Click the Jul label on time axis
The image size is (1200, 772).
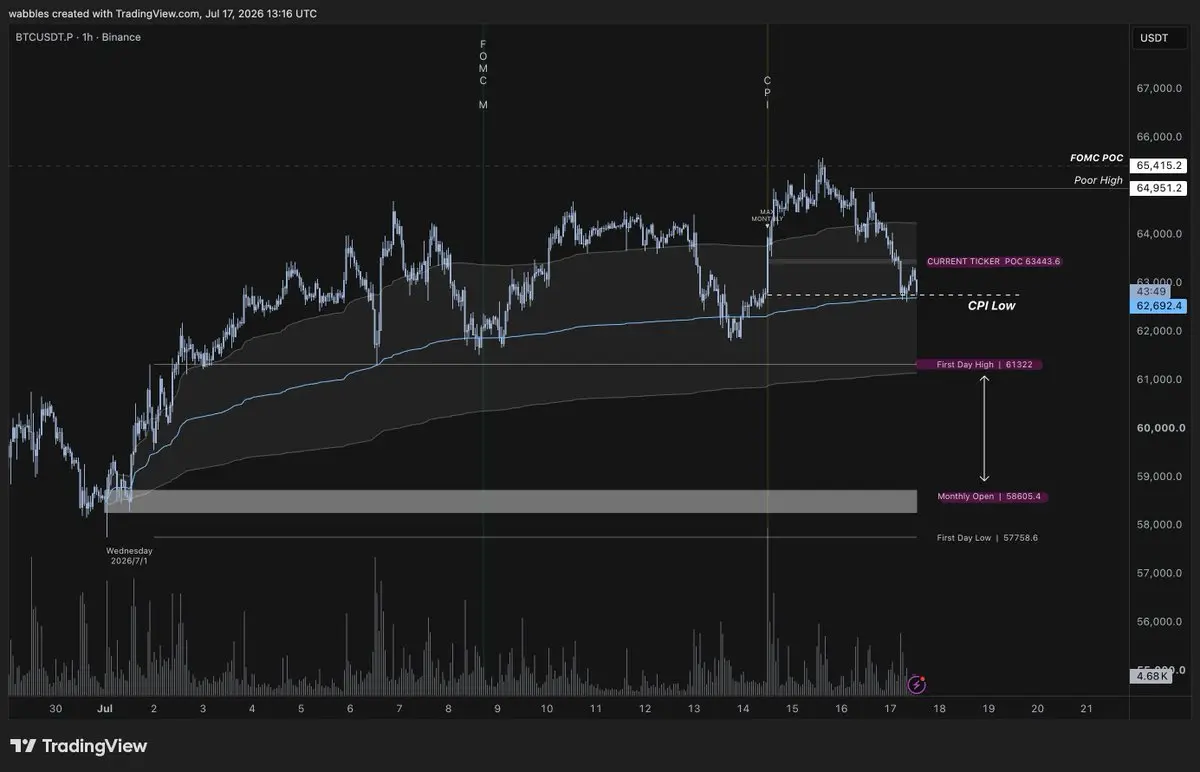[x=104, y=708]
